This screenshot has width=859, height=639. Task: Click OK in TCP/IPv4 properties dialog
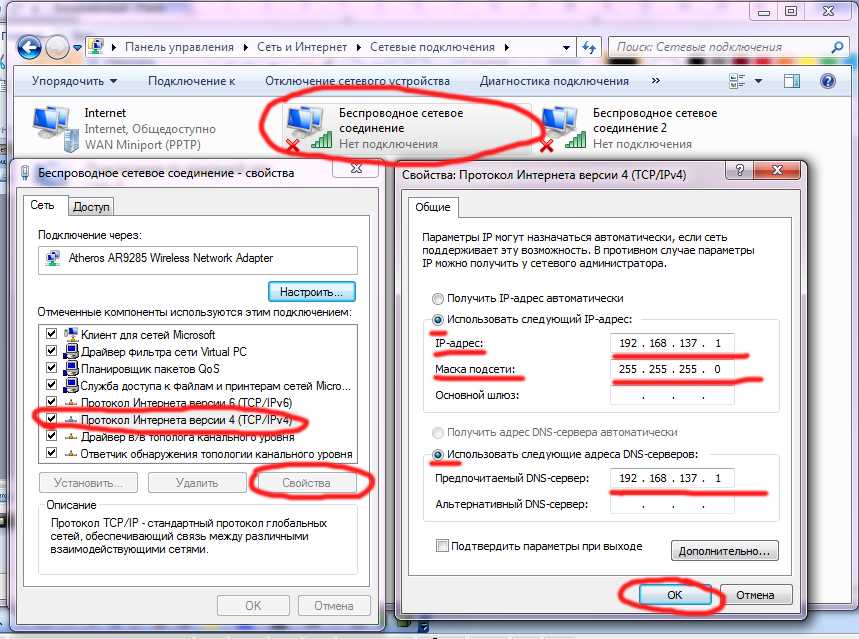tap(675, 595)
